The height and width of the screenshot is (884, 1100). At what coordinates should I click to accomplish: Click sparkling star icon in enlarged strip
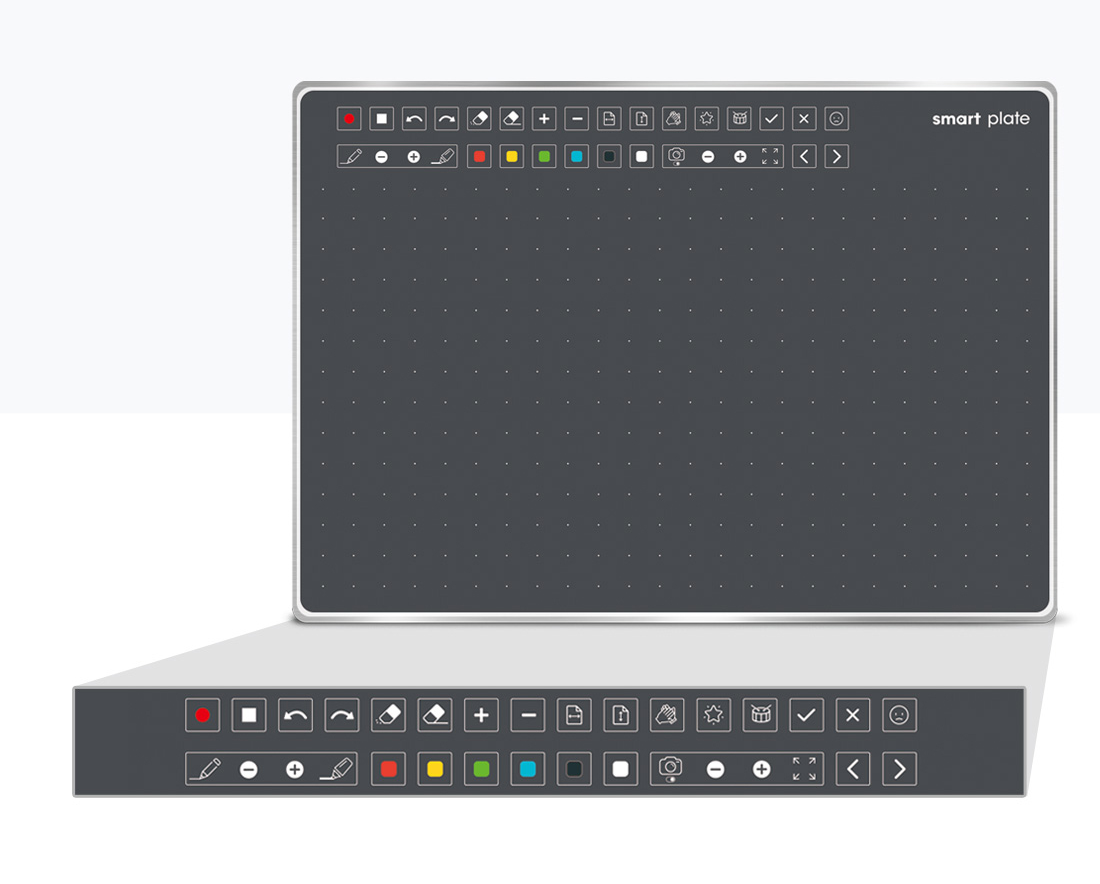713,715
